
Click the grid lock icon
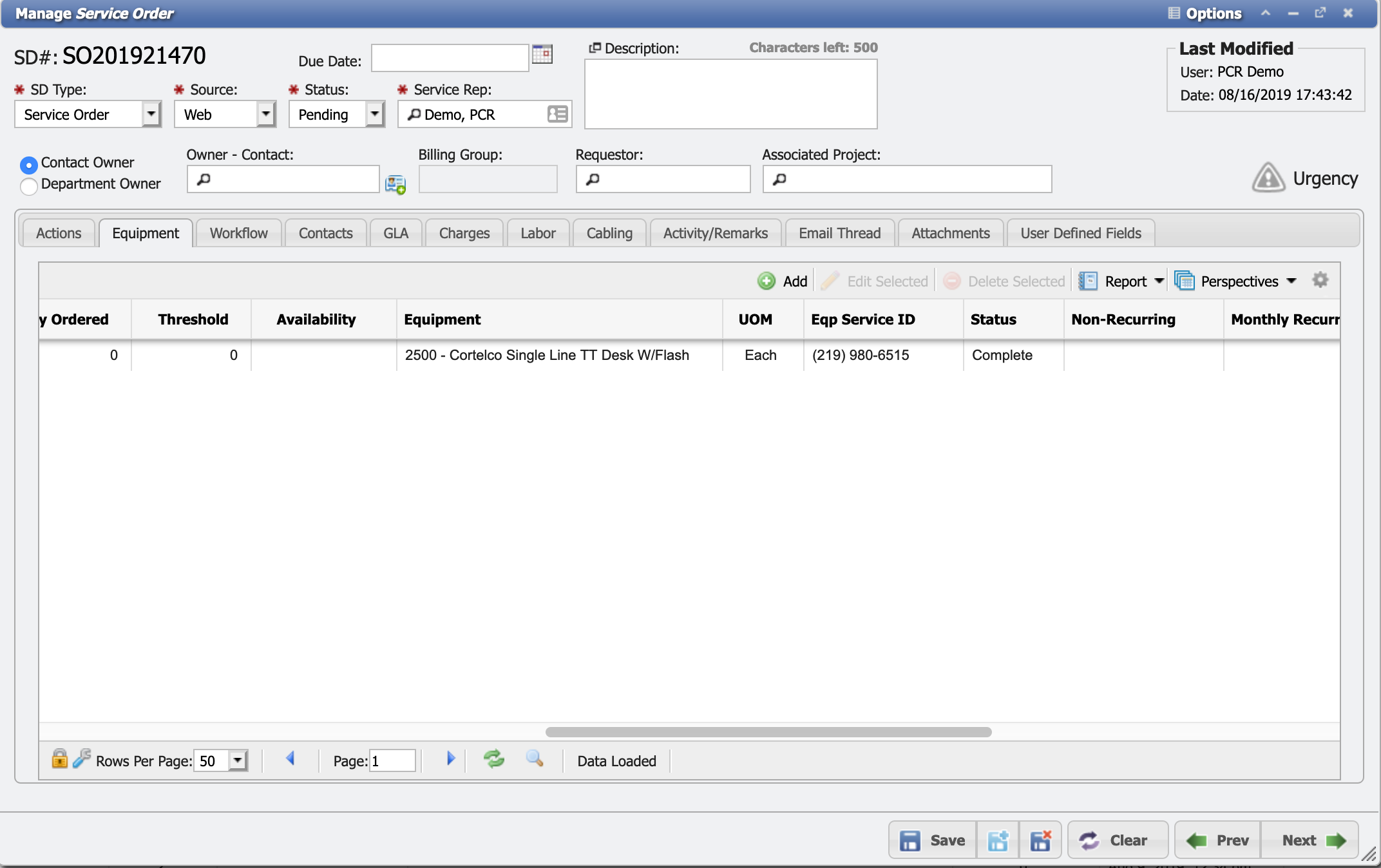tap(59, 759)
